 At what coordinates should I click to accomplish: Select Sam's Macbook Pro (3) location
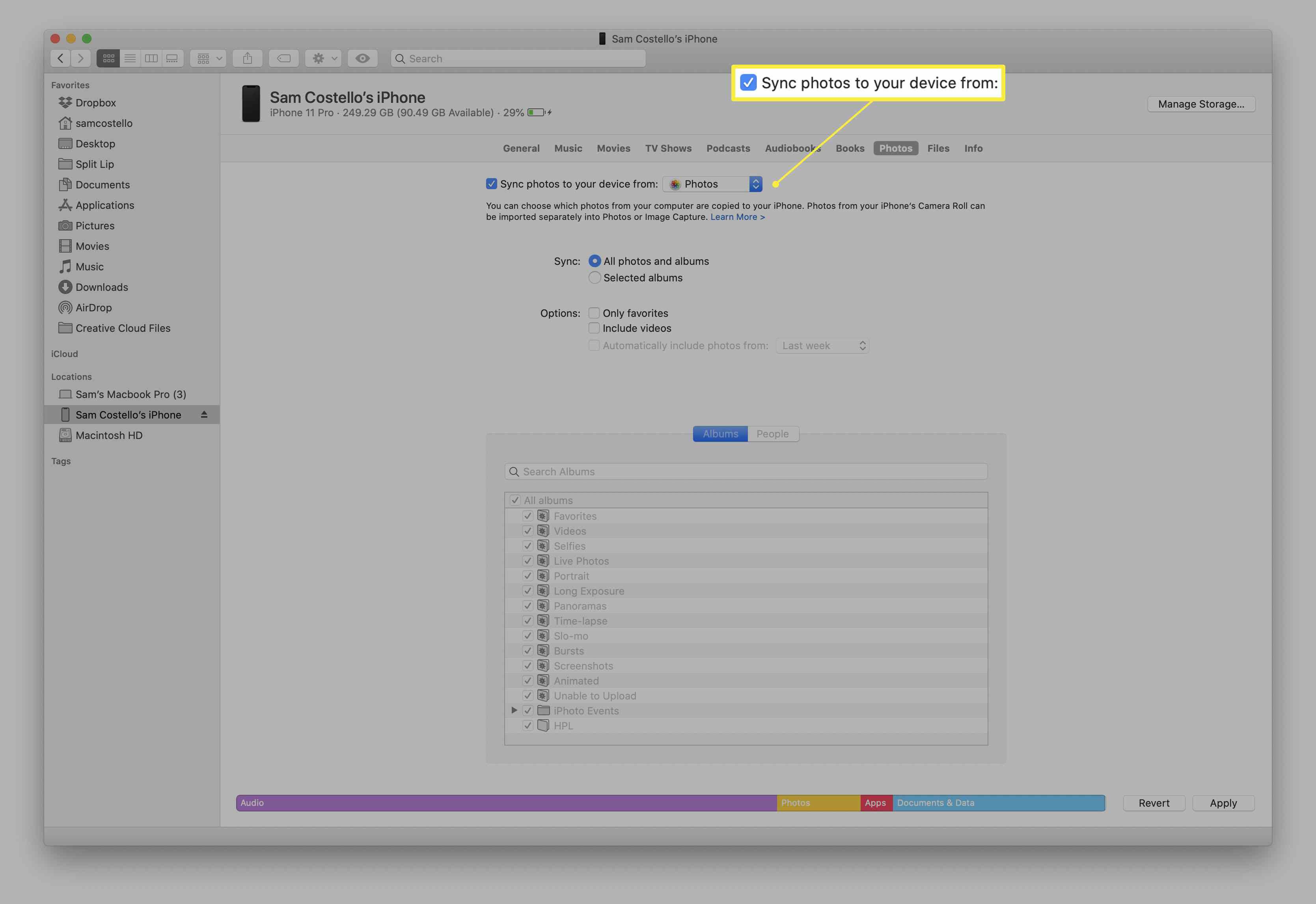131,394
